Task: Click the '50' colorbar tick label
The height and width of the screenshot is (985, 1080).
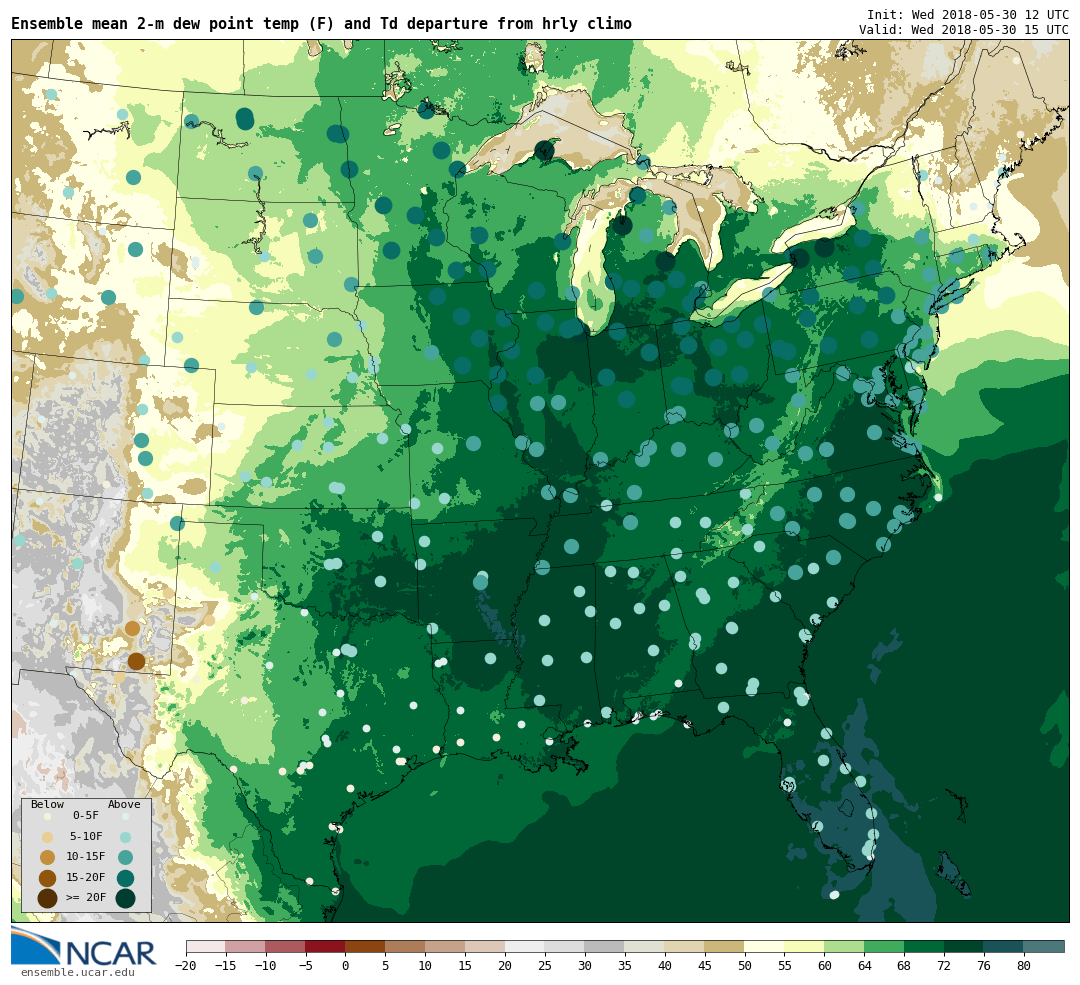Action: tap(745, 966)
